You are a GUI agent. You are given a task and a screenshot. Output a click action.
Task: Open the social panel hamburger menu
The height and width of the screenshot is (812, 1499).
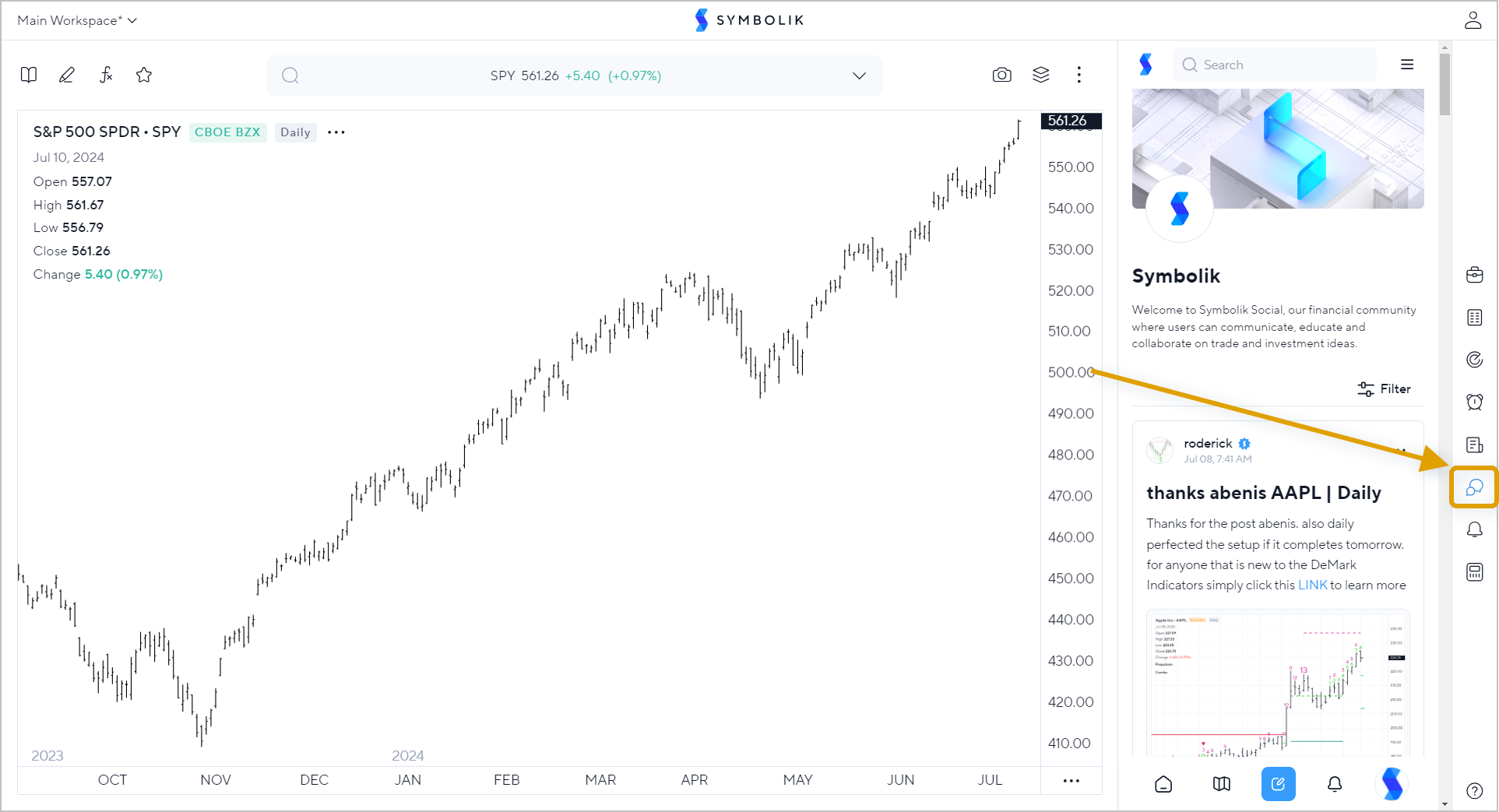[x=1407, y=65]
